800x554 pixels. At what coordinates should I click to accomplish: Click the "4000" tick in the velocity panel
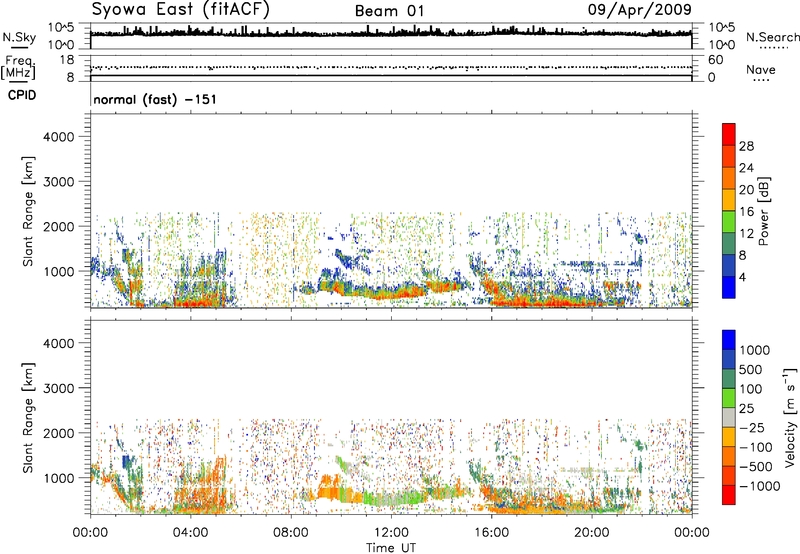pos(59,343)
